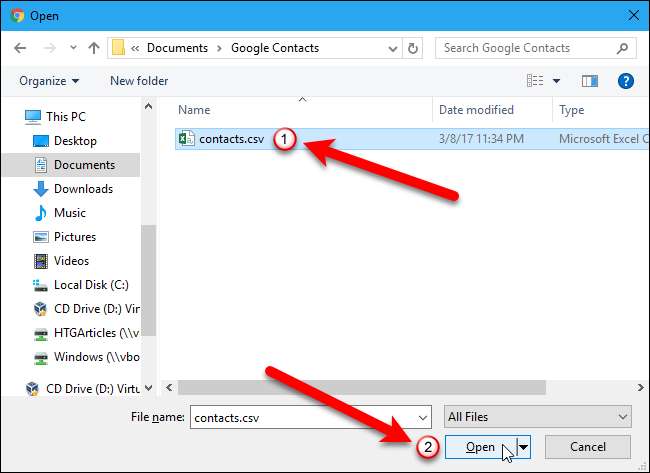This screenshot has height=473, width=650.
Task: Click date 3/8/17 11:34 PM cell
Action: coord(481,139)
